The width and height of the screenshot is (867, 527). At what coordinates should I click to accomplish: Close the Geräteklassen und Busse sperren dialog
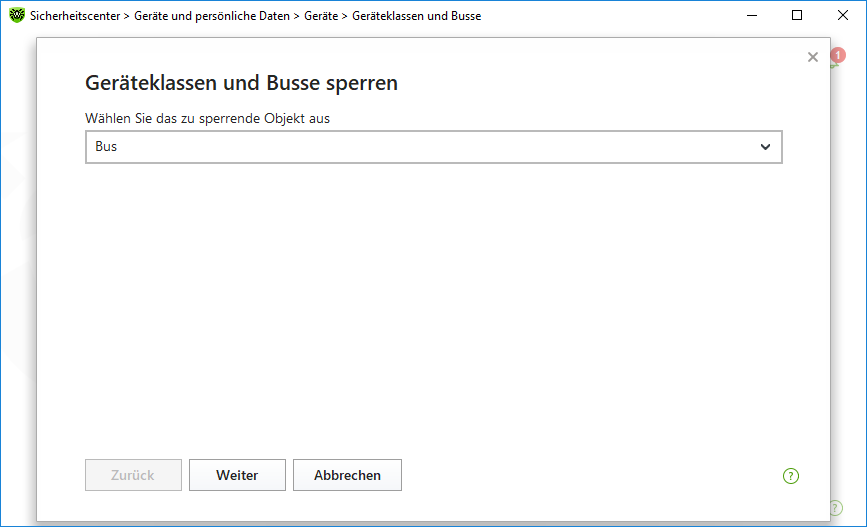(812, 57)
